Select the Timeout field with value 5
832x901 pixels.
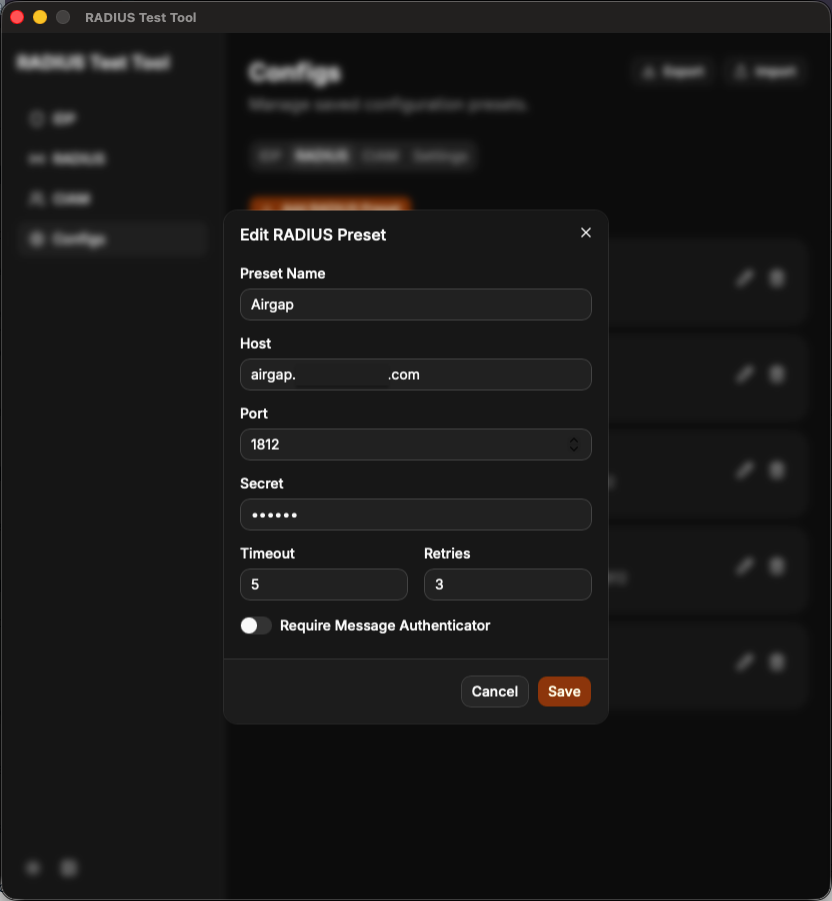(323, 584)
